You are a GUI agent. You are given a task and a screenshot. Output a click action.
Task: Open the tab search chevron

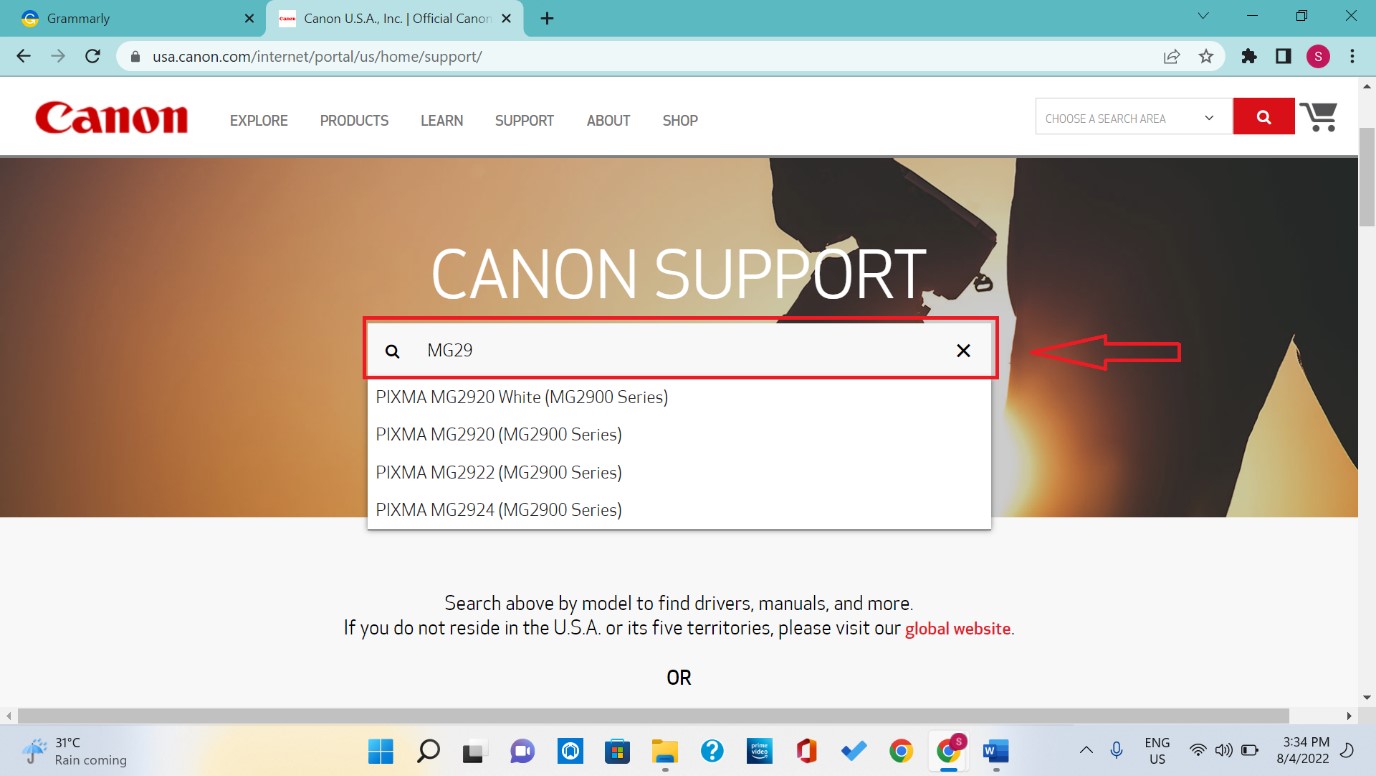pyautogui.click(x=1203, y=16)
